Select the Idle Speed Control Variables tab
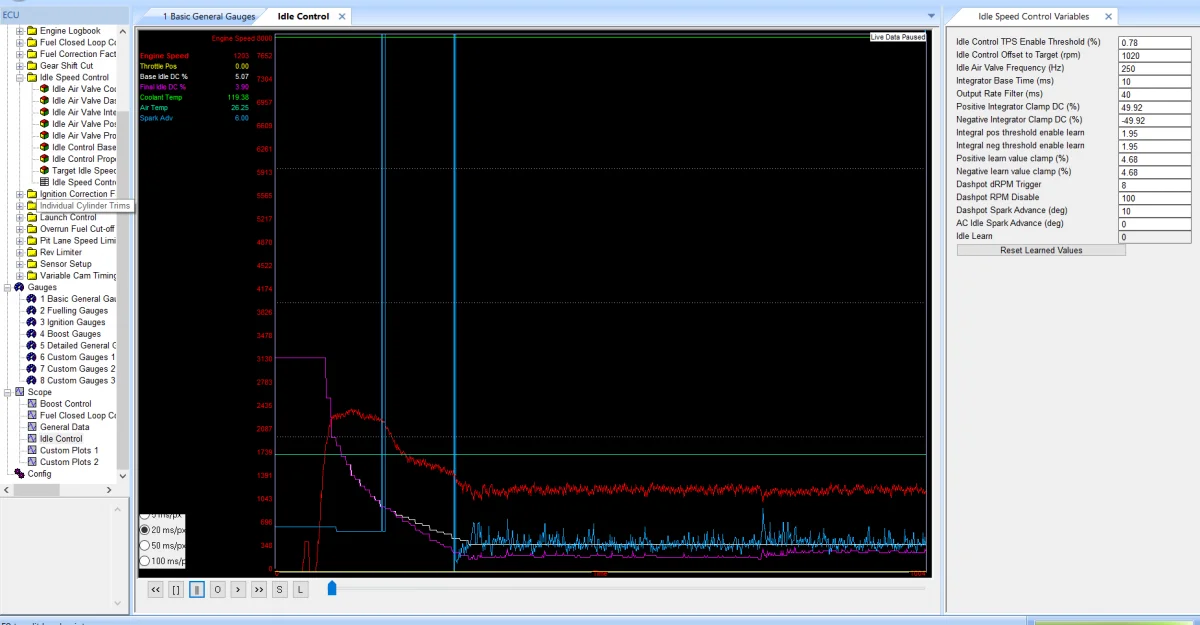Image resolution: width=1200 pixels, height=625 pixels. point(1026,17)
